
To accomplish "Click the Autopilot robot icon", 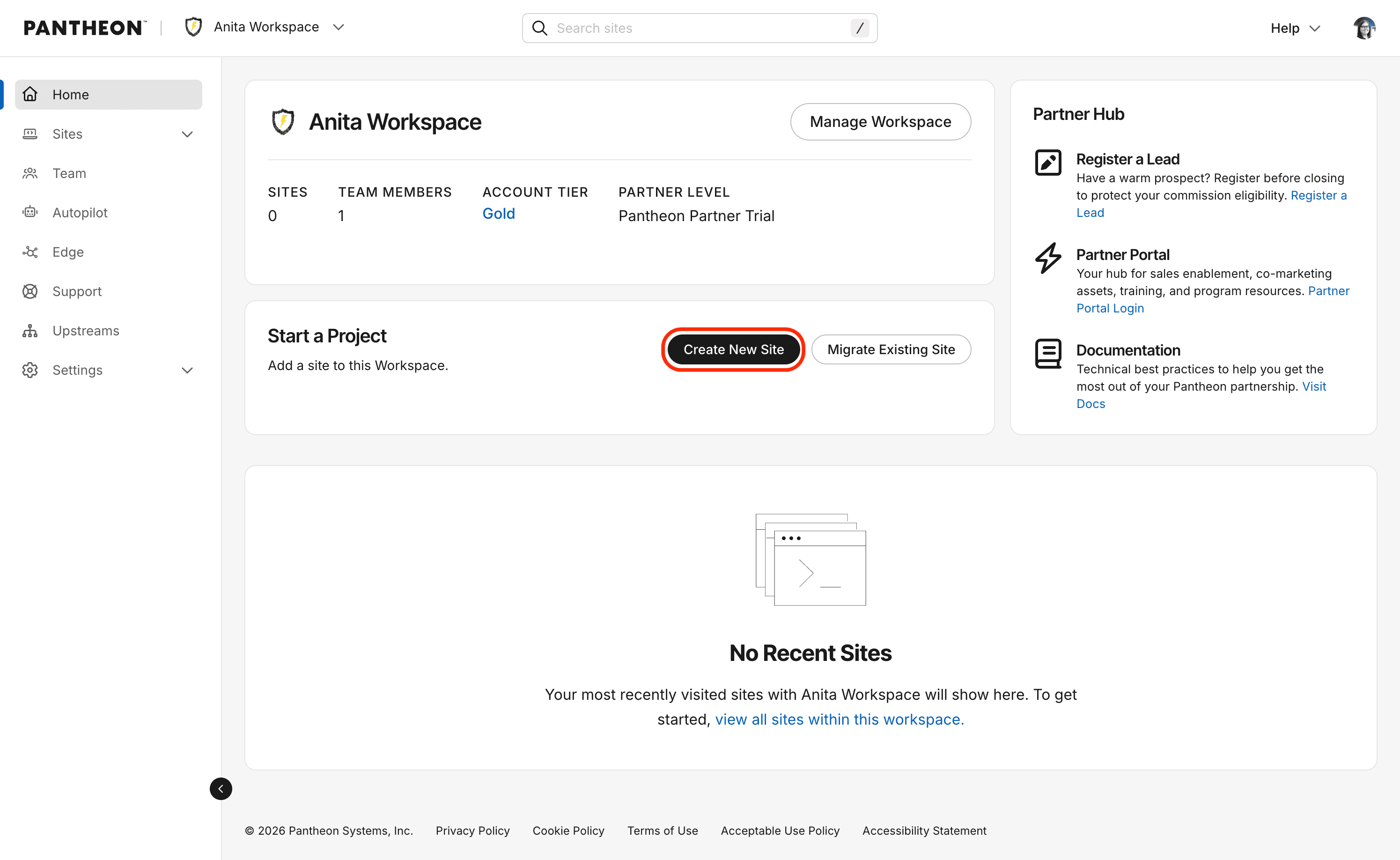I will tap(30, 212).
